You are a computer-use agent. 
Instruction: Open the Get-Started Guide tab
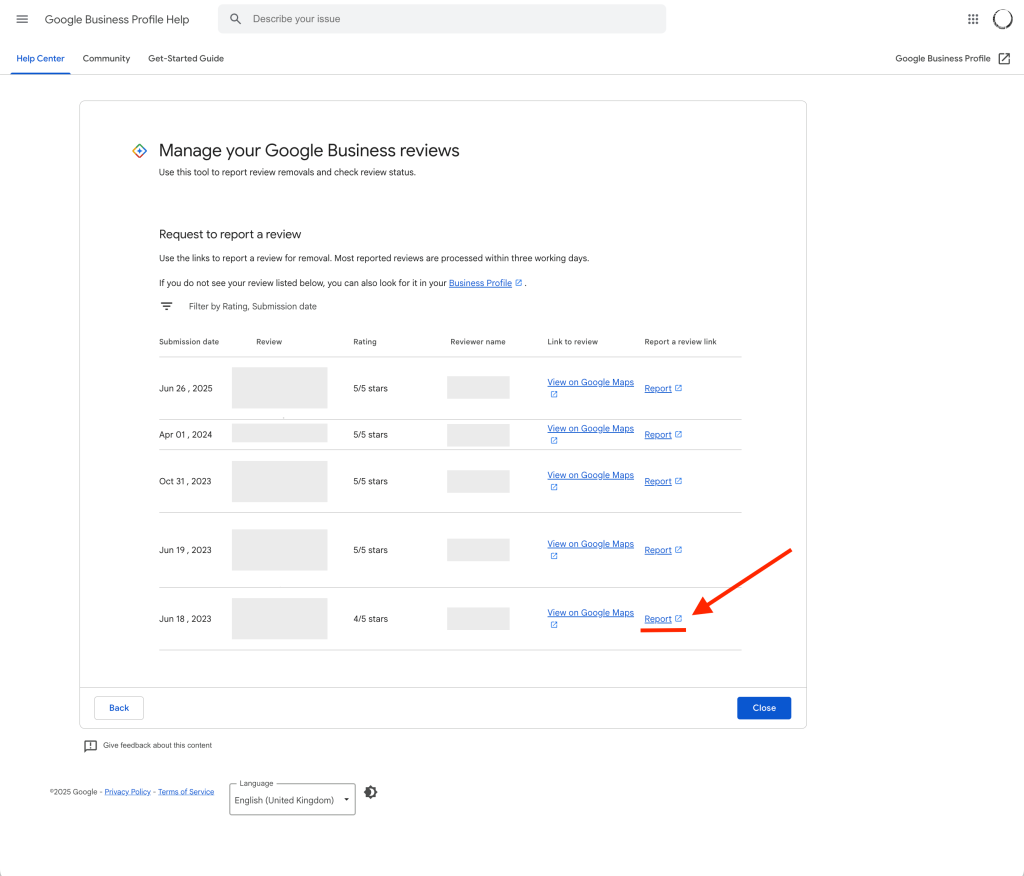[186, 59]
